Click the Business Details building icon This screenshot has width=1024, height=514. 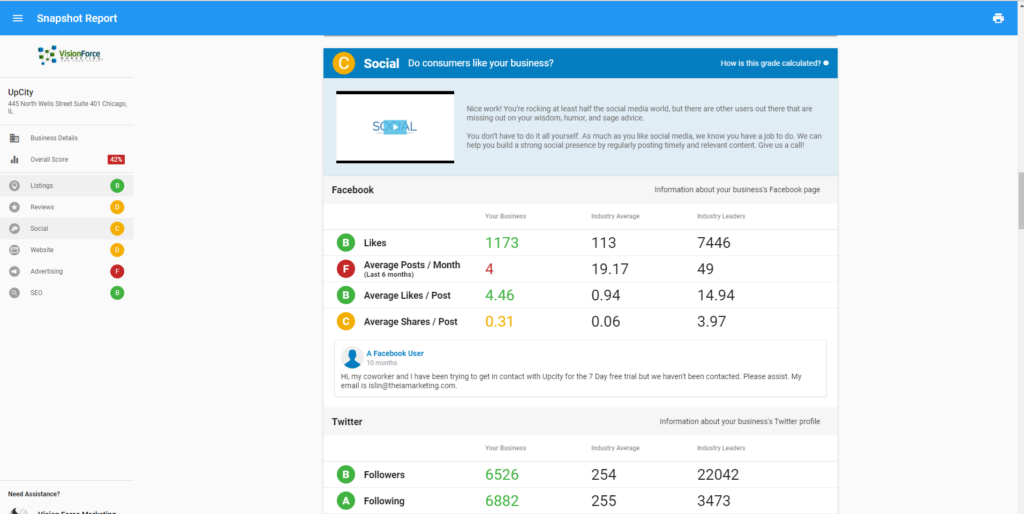[x=14, y=138]
